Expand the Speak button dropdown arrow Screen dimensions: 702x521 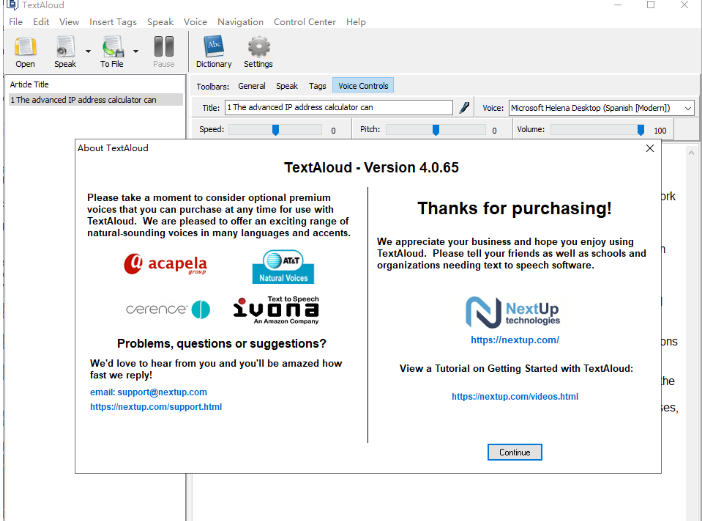[x=88, y=49]
